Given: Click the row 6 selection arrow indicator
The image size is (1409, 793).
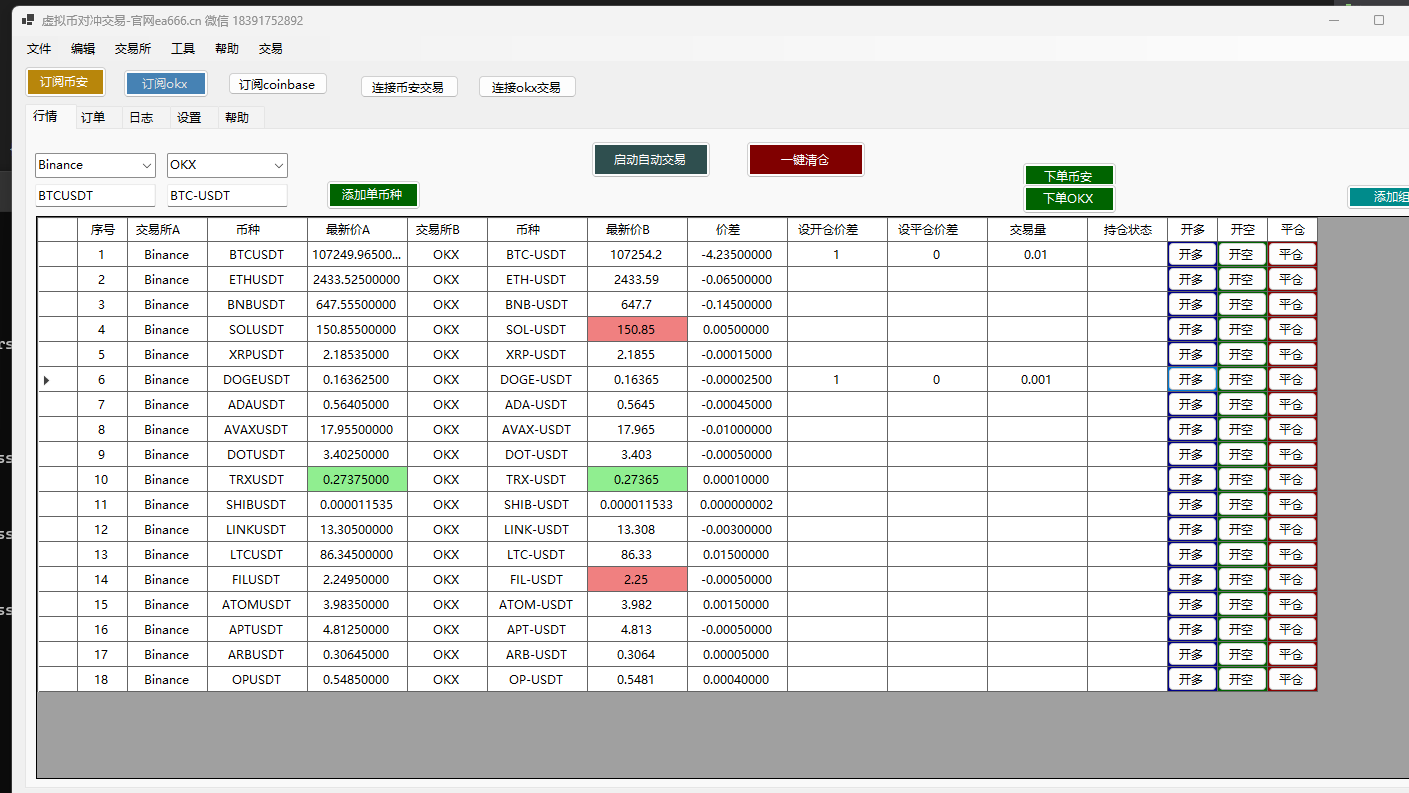Looking at the screenshot, I should (x=46, y=380).
